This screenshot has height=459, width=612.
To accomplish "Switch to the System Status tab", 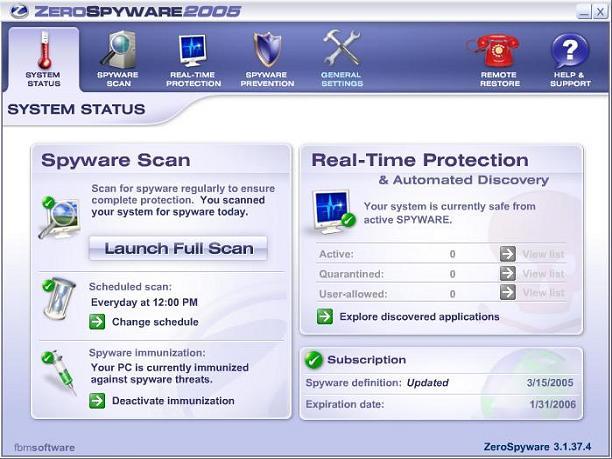I will (43, 58).
